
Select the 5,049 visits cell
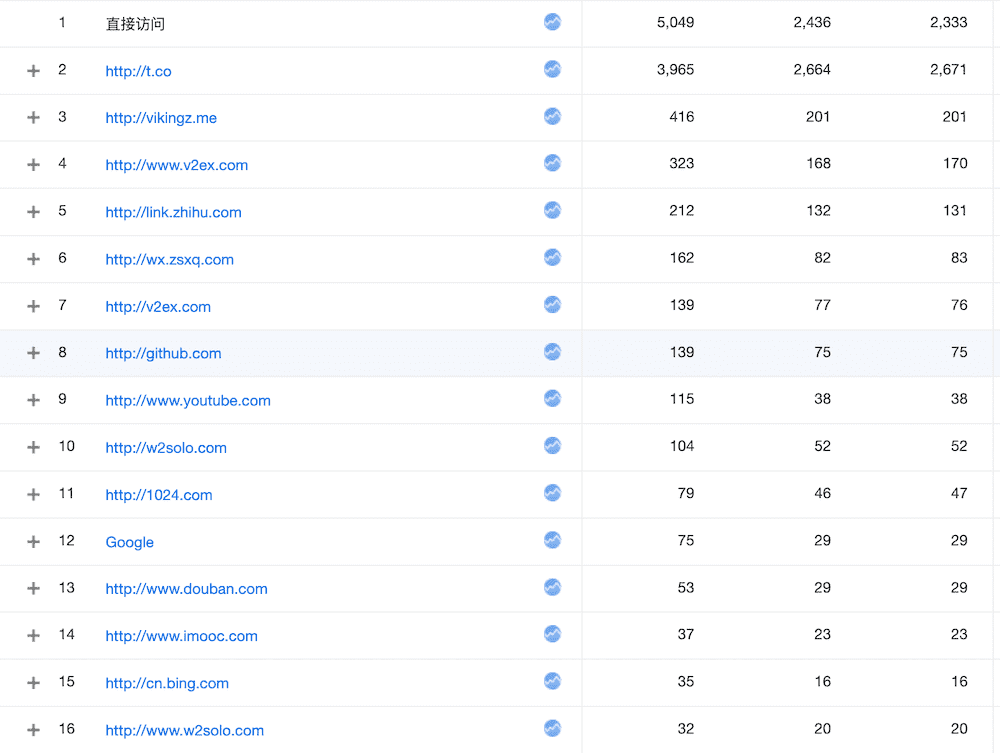675,22
